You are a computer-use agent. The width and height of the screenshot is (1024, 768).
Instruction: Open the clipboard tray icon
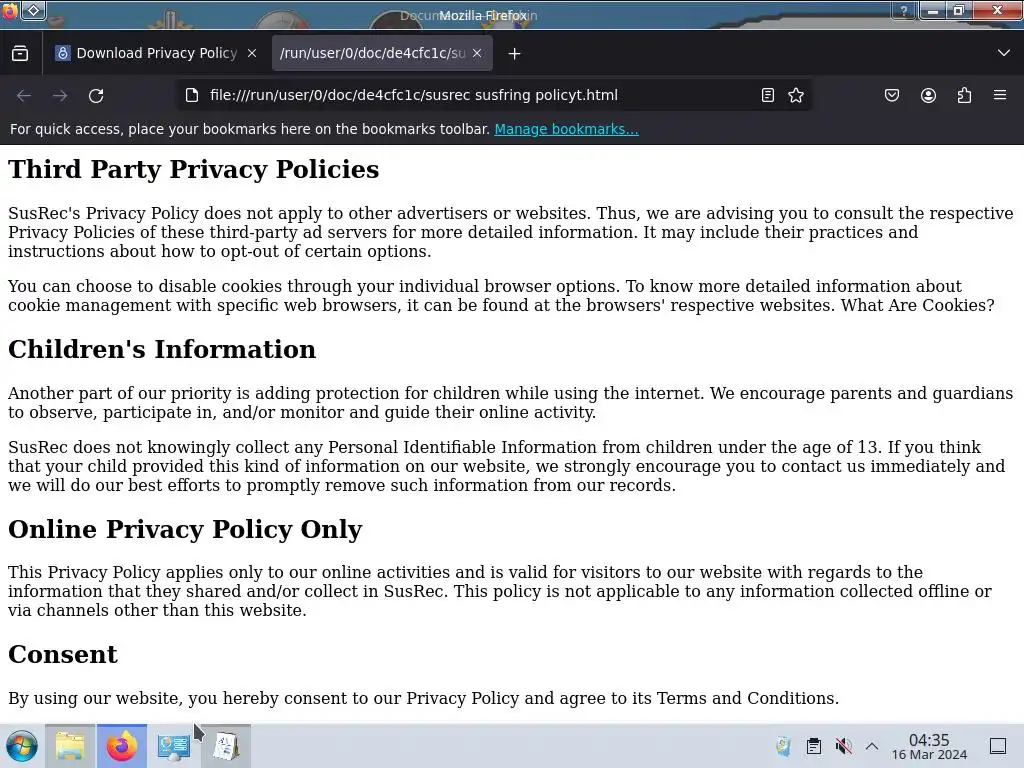[x=814, y=746]
